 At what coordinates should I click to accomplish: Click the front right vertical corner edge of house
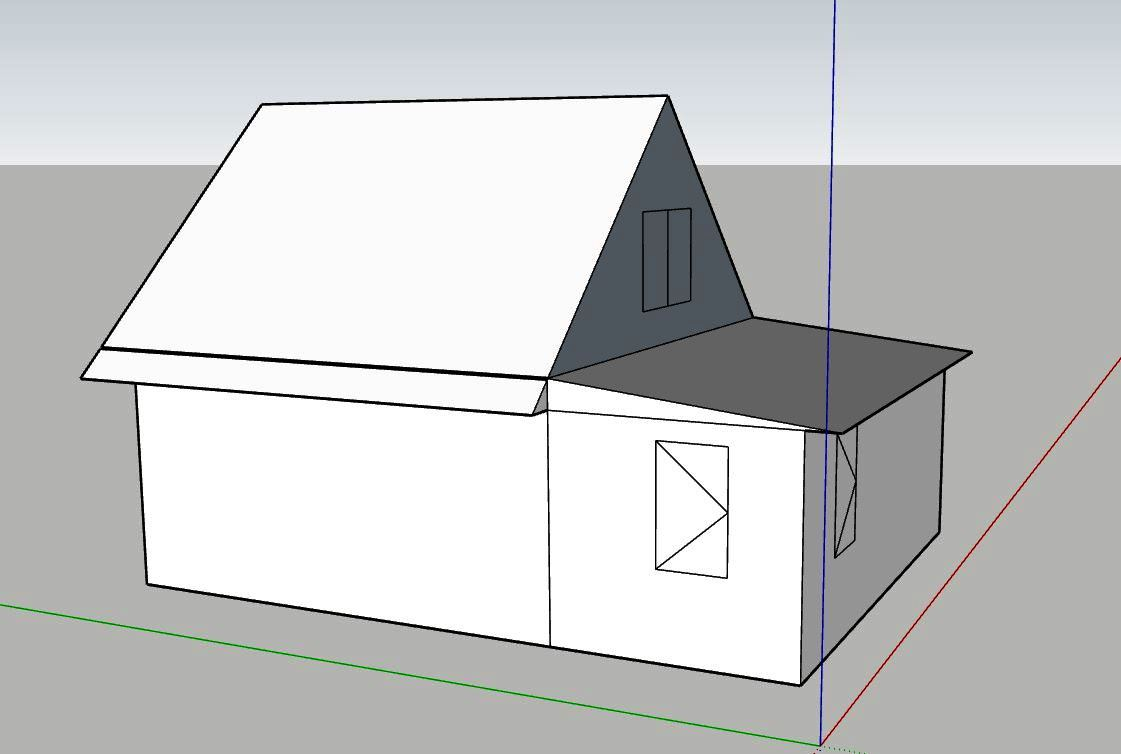[803, 560]
